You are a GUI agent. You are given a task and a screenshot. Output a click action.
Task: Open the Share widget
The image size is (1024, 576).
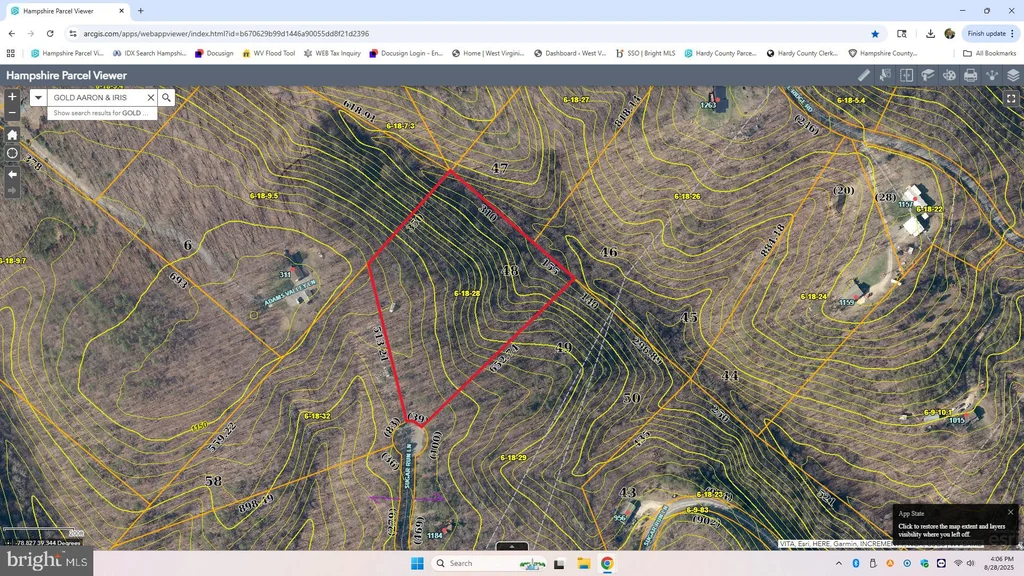tap(991, 76)
